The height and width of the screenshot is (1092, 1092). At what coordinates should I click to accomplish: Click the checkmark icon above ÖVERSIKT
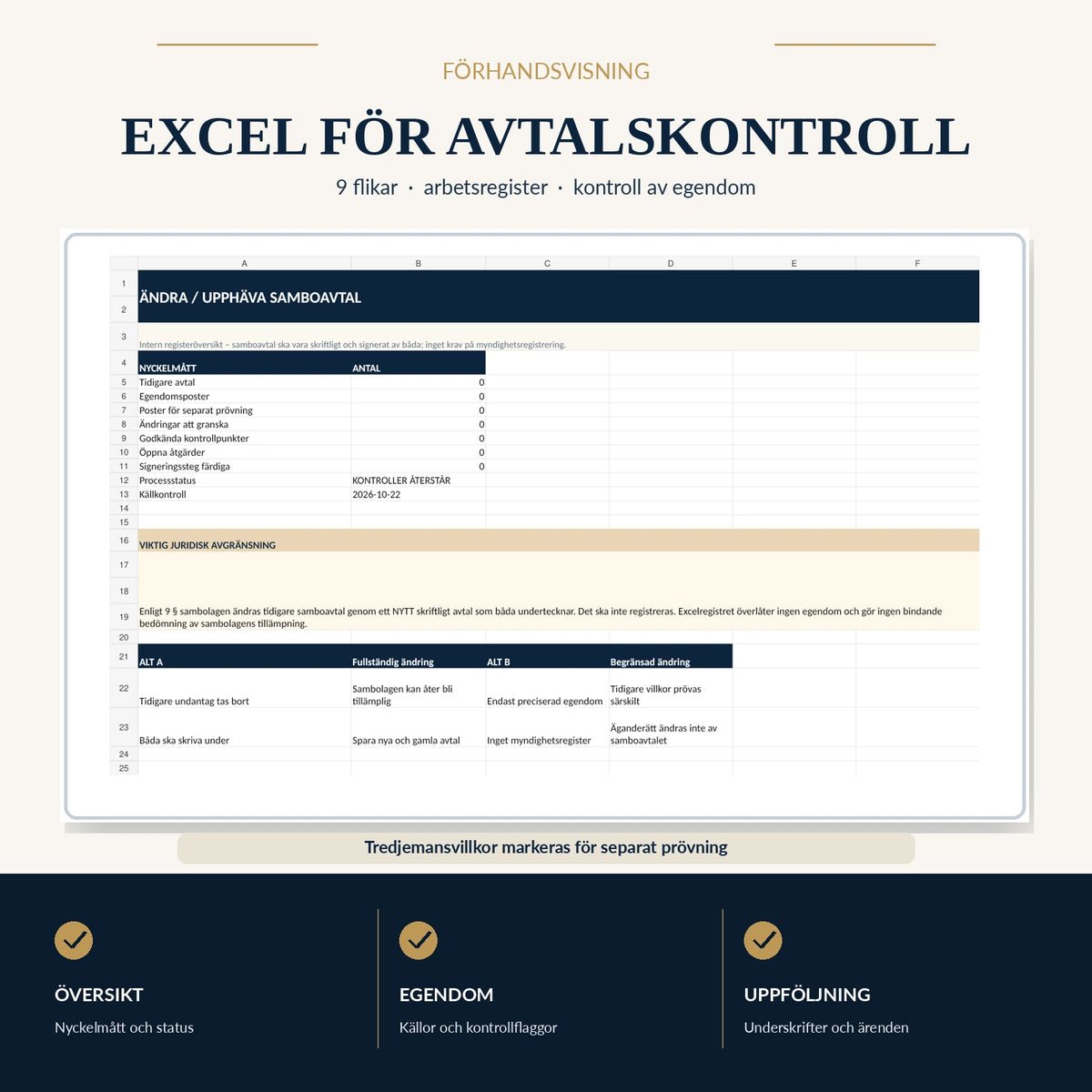(x=74, y=940)
